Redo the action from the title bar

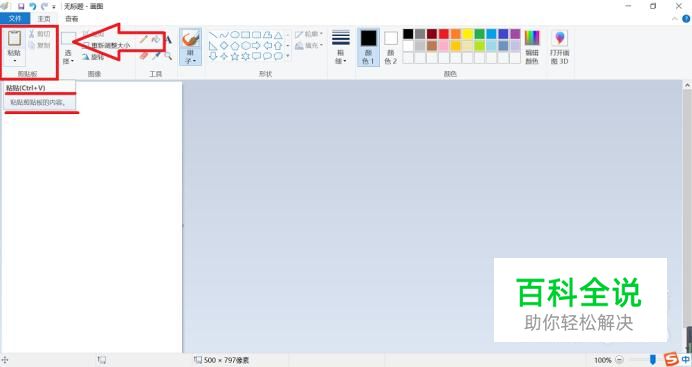click(44, 7)
